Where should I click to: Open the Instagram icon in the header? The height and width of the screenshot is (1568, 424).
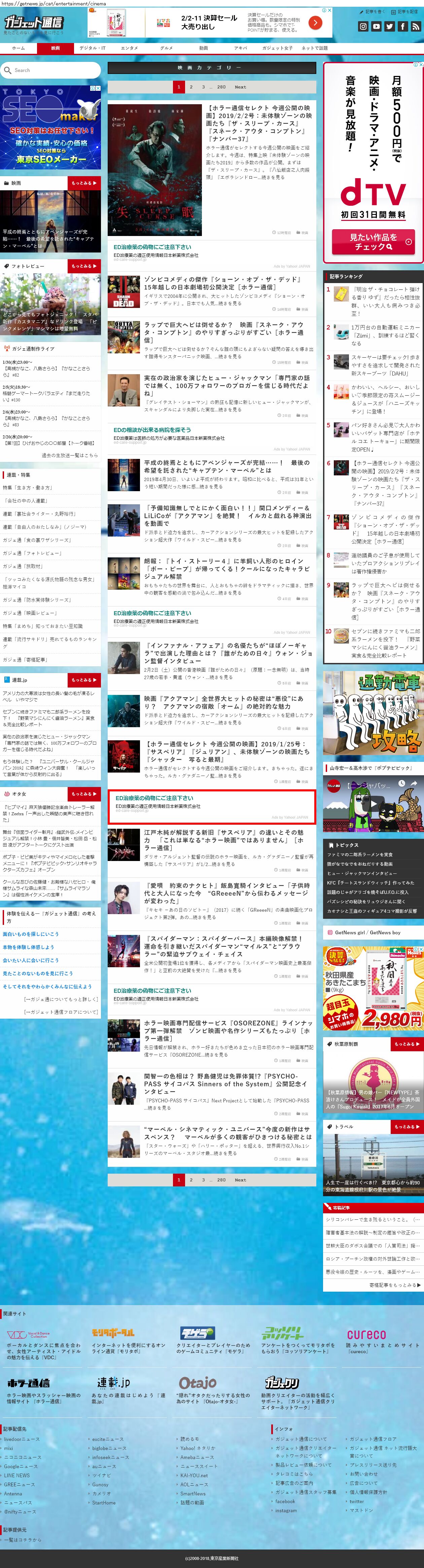click(364, 26)
